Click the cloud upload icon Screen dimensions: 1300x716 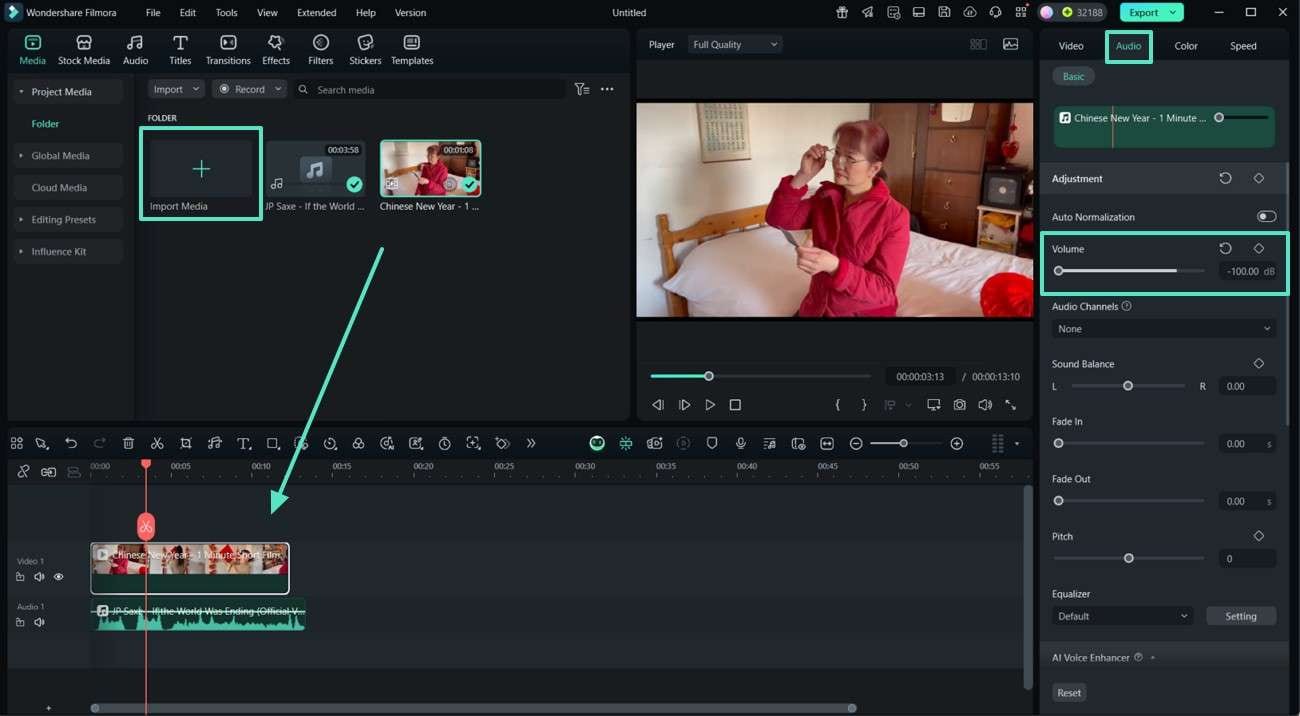(970, 13)
